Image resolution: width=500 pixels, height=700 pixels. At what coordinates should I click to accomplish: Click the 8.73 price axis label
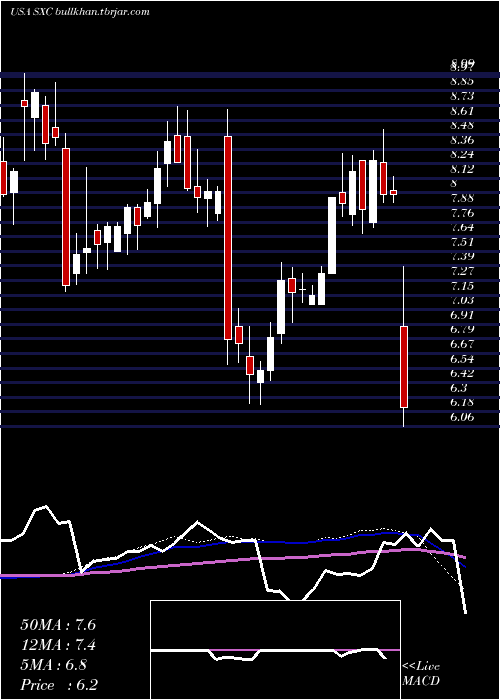[x=462, y=96]
